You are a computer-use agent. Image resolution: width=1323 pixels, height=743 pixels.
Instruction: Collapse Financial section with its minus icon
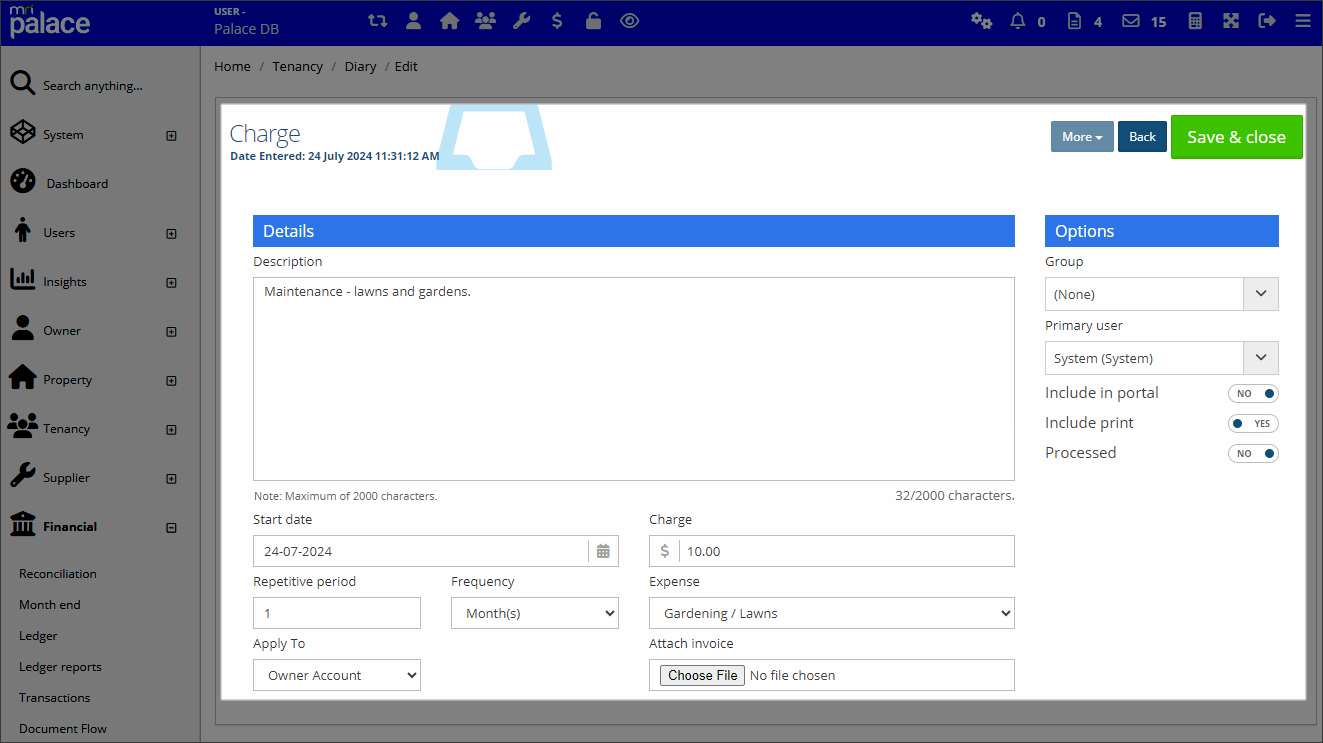171,527
